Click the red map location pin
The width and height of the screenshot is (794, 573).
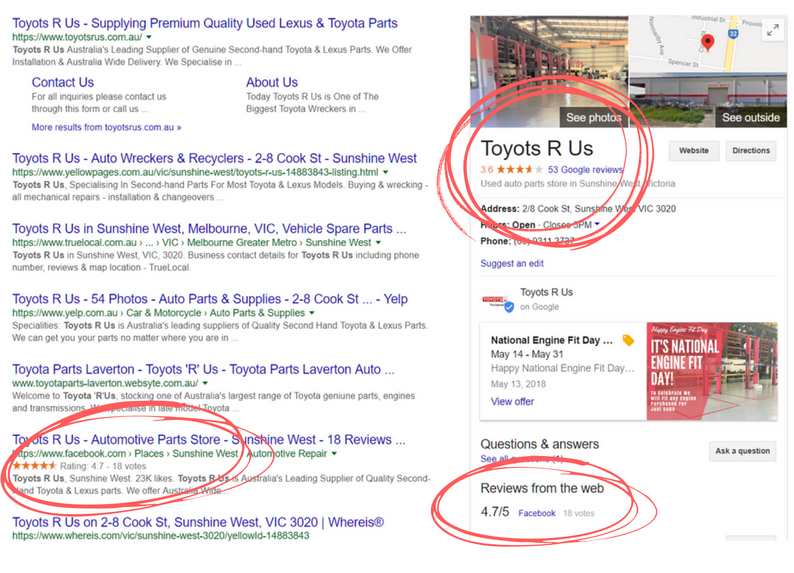pyautogui.click(x=707, y=42)
